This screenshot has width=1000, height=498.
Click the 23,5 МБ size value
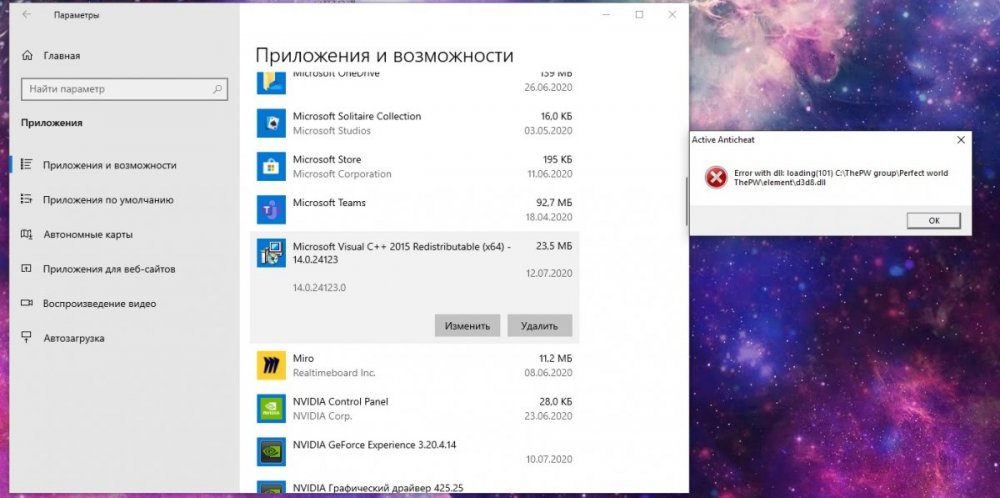pyautogui.click(x=554, y=246)
